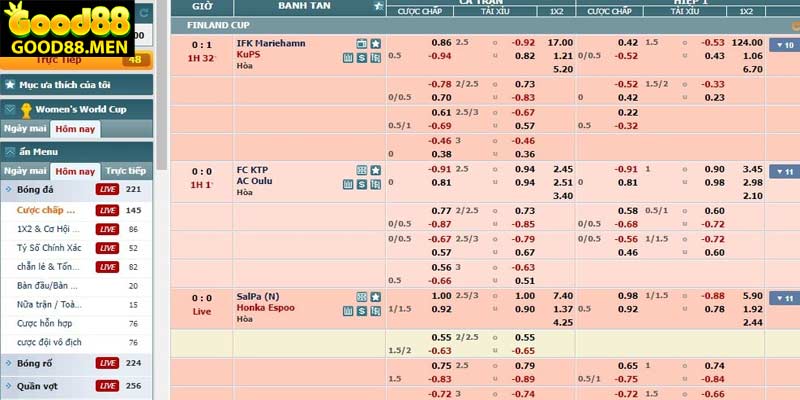Collapse the ẩn Menu section chevron

click(x=10, y=152)
